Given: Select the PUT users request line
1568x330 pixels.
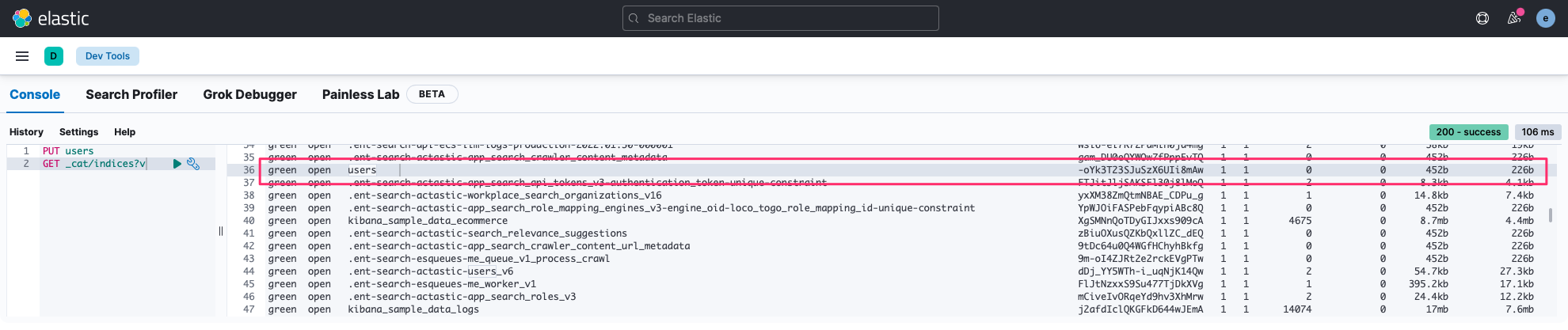Looking at the screenshot, I should point(68,151).
